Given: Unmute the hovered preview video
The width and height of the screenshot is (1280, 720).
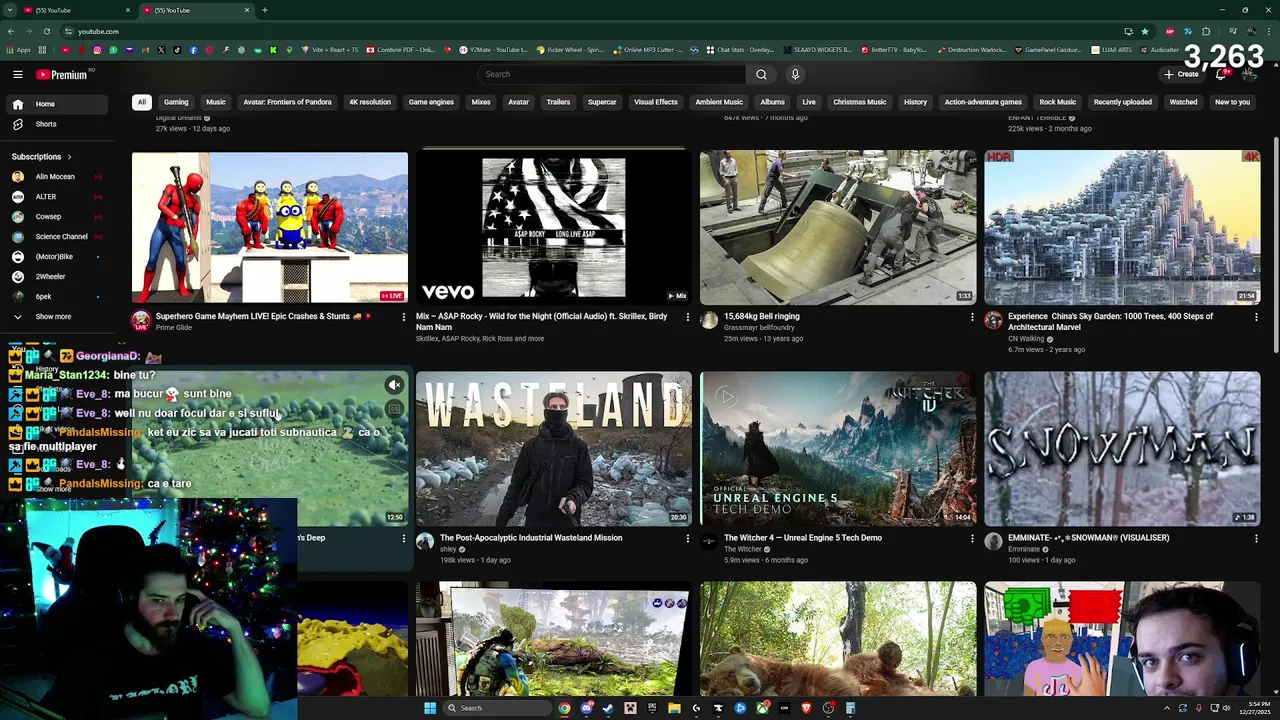Looking at the screenshot, I should (394, 385).
